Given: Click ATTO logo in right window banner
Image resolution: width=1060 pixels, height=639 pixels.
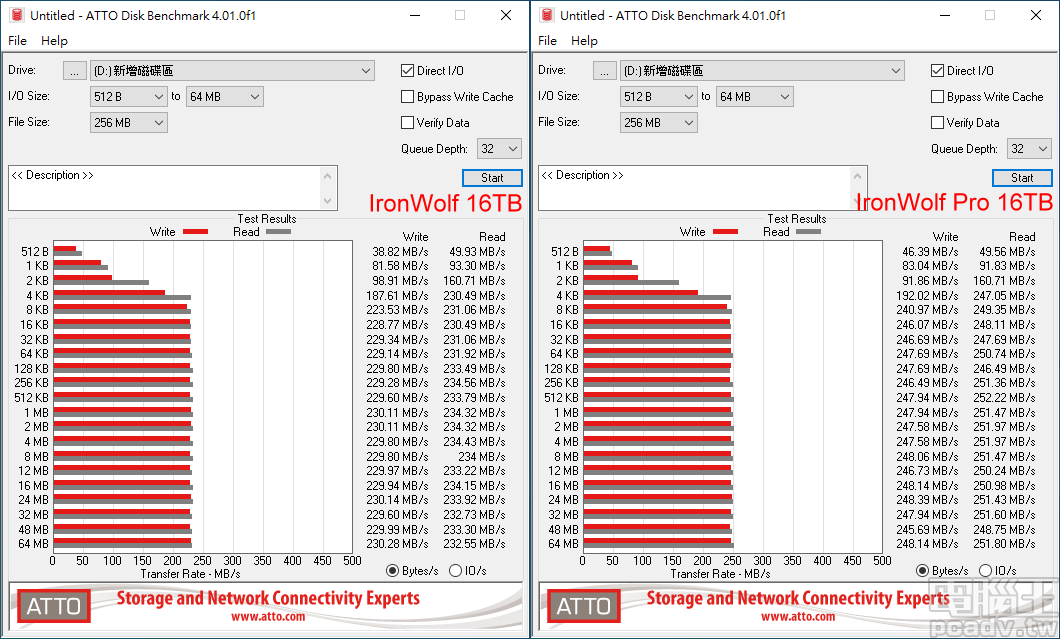Looking at the screenshot, I should point(584,606).
